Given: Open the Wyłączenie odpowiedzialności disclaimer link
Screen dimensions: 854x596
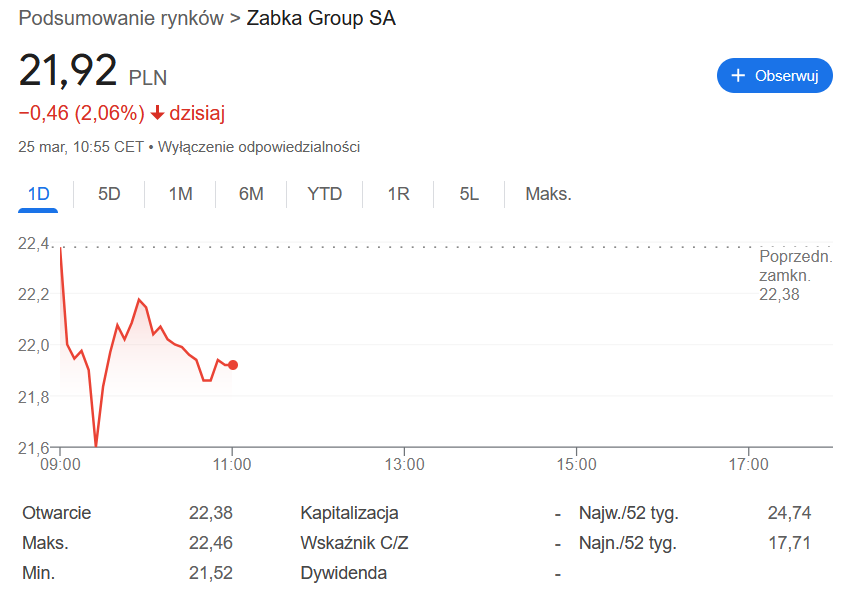Looking at the screenshot, I should click(x=259, y=147).
